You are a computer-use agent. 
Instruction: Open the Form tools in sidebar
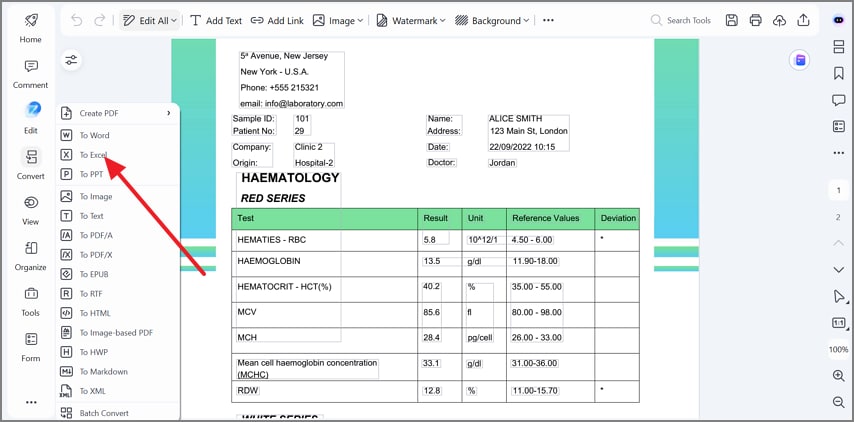(30, 347)
